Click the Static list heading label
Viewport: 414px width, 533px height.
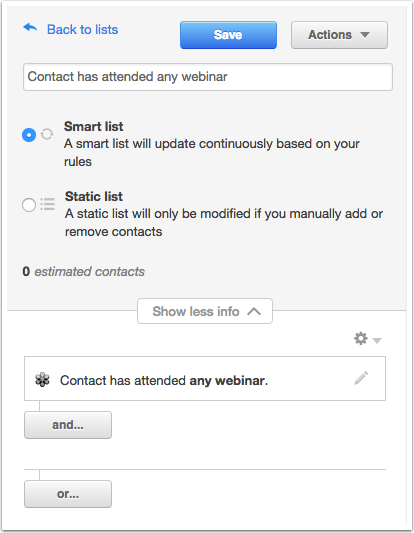tap(94, 196)
